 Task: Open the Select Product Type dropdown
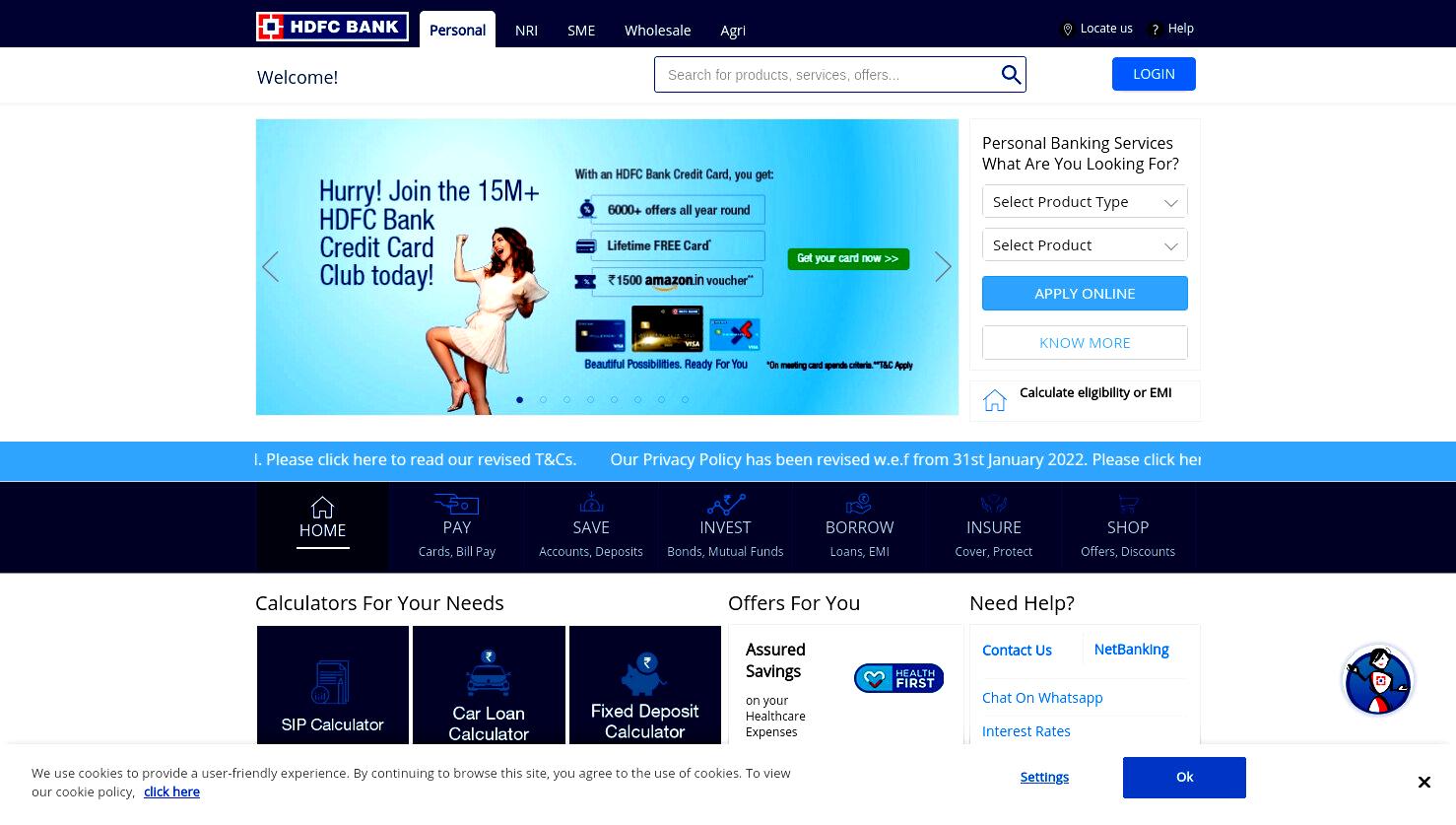click(x=1085, y=202)
